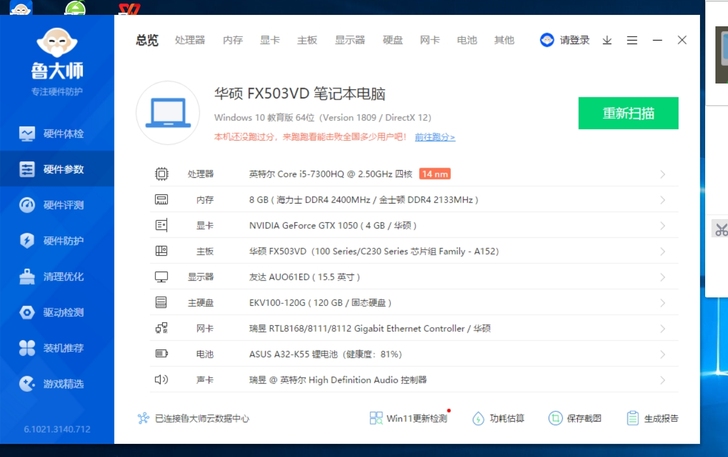The width and height of the screenshot is (728, 457).
Task: Click the Core i5-7300HQ processor text
Action: pyautogui.click(x=331, y=174)
